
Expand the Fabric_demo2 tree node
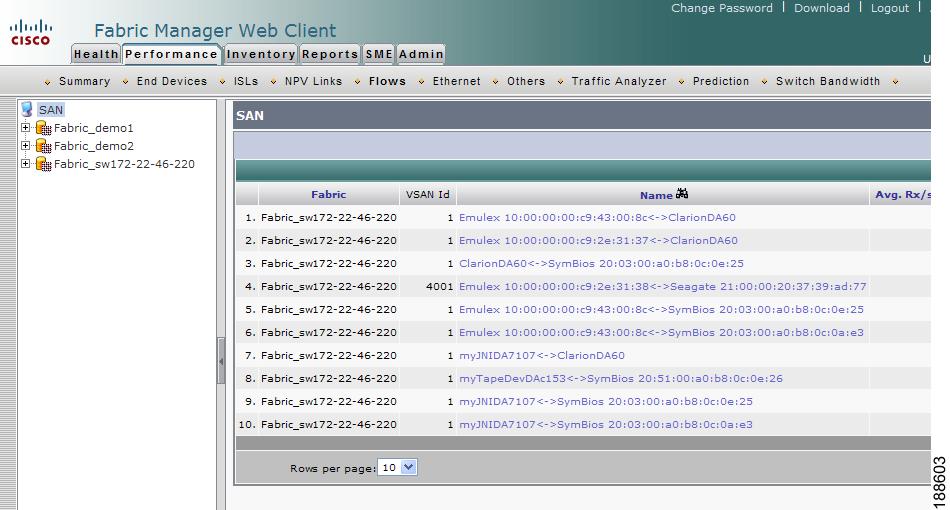pos(25,146)
